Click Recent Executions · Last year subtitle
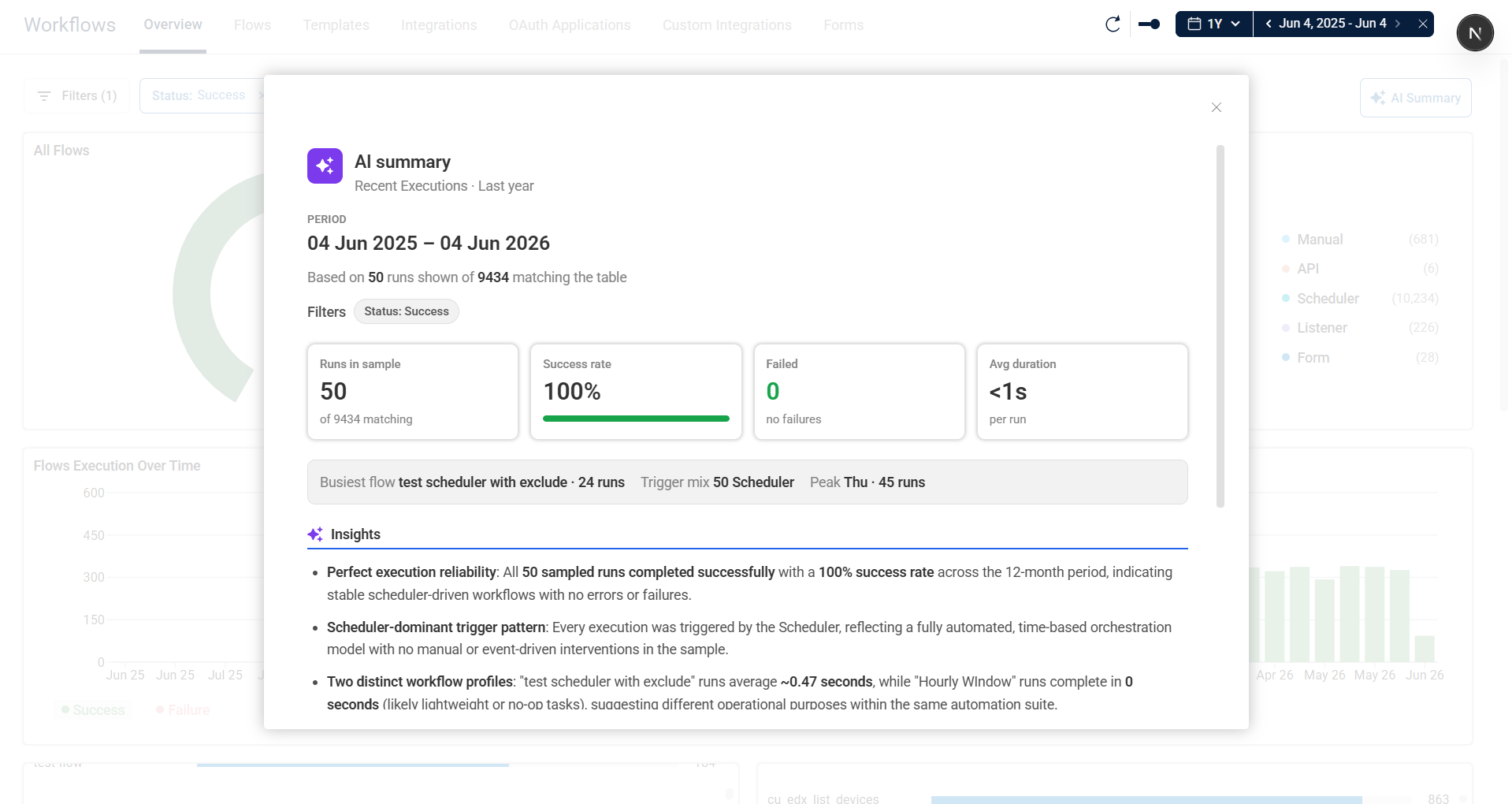 click(x=444, y=186)
